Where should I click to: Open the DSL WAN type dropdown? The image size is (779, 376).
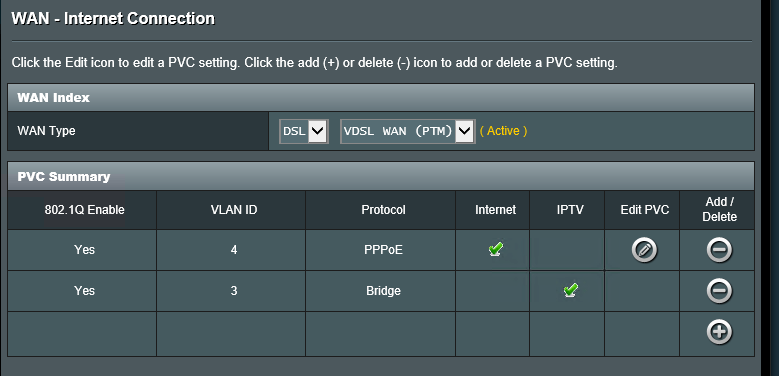[304, 131]
